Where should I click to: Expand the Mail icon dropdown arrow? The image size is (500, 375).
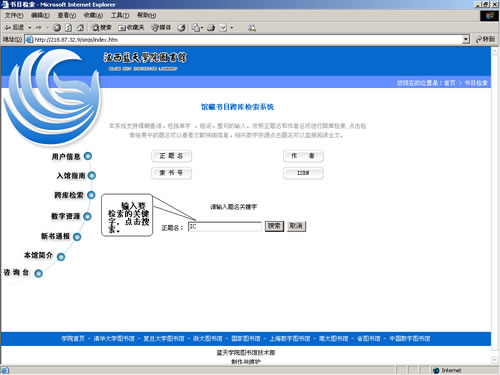pos(202,28)
